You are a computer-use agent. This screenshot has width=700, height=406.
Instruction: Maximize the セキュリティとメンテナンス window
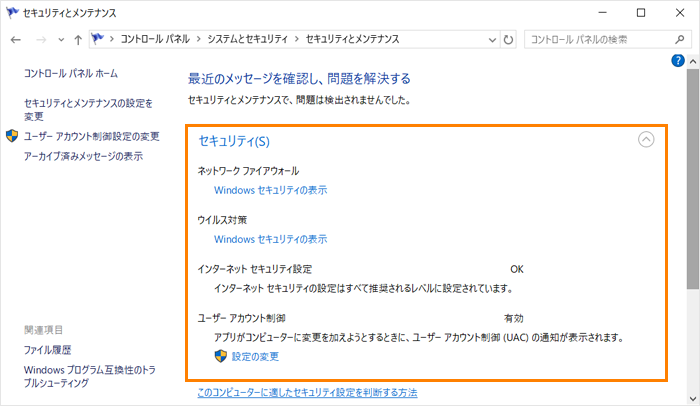click(x=641, y=13)
